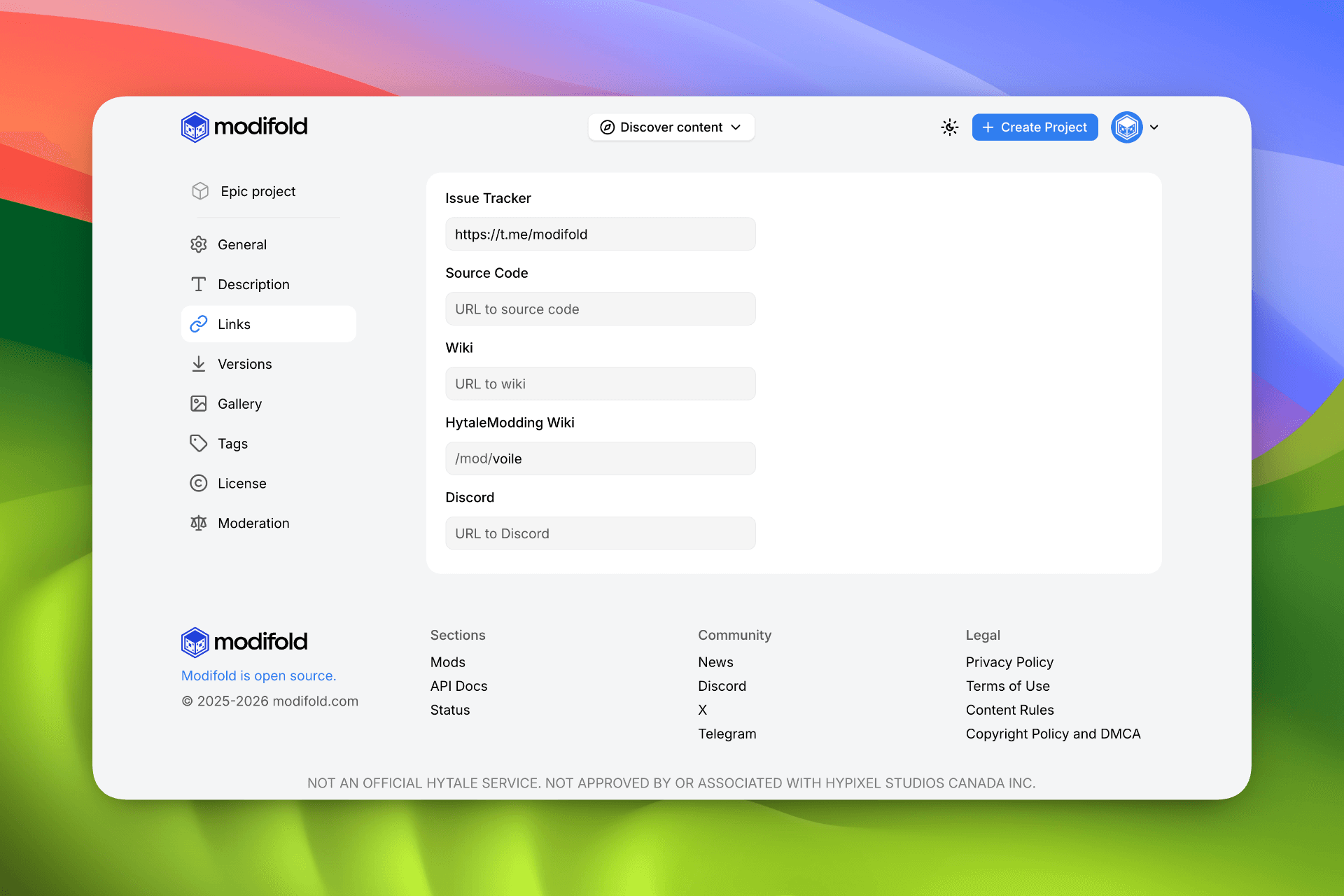This screenshot has height=896, width=1344.
Task: Go to the Moderation section
Action: point(253,523)
